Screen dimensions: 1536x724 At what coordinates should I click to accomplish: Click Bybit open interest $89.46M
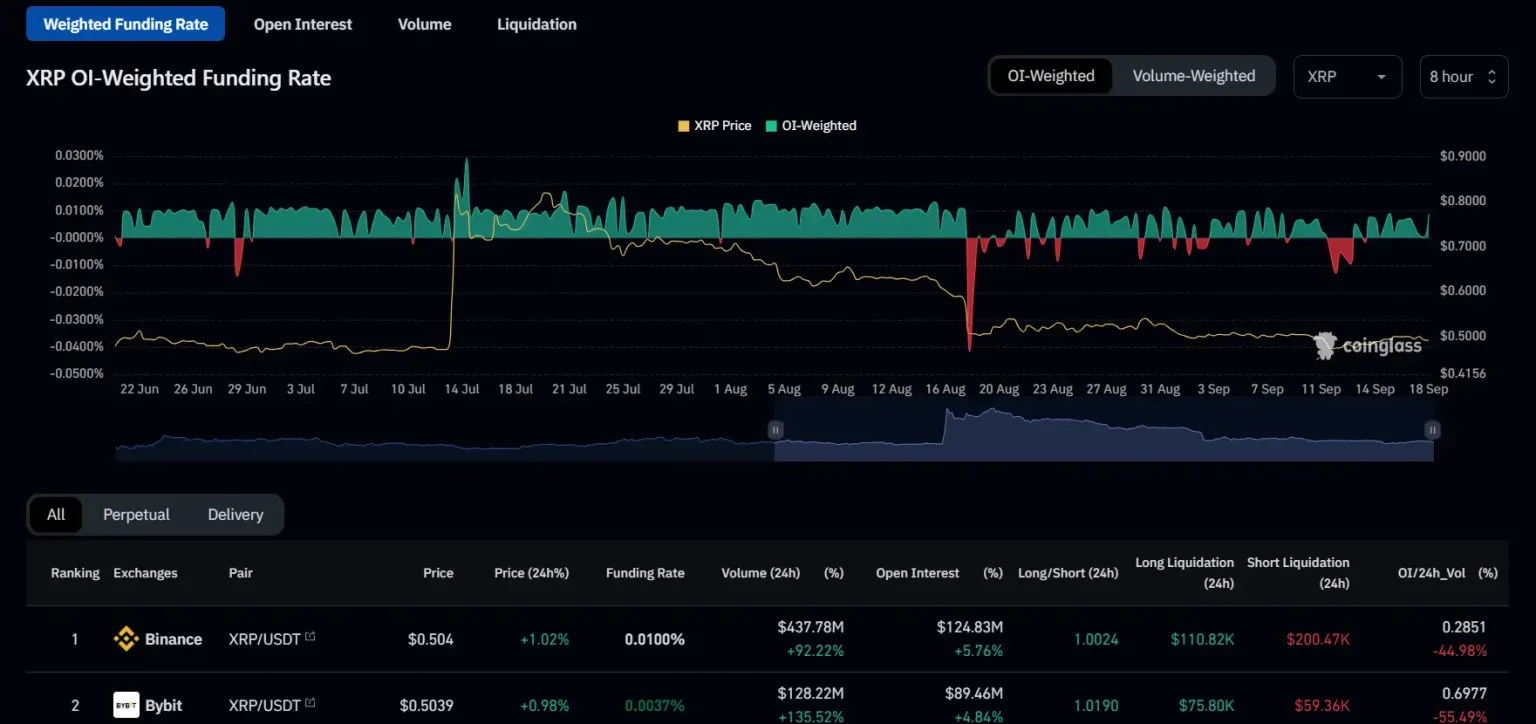click(974, 693)
